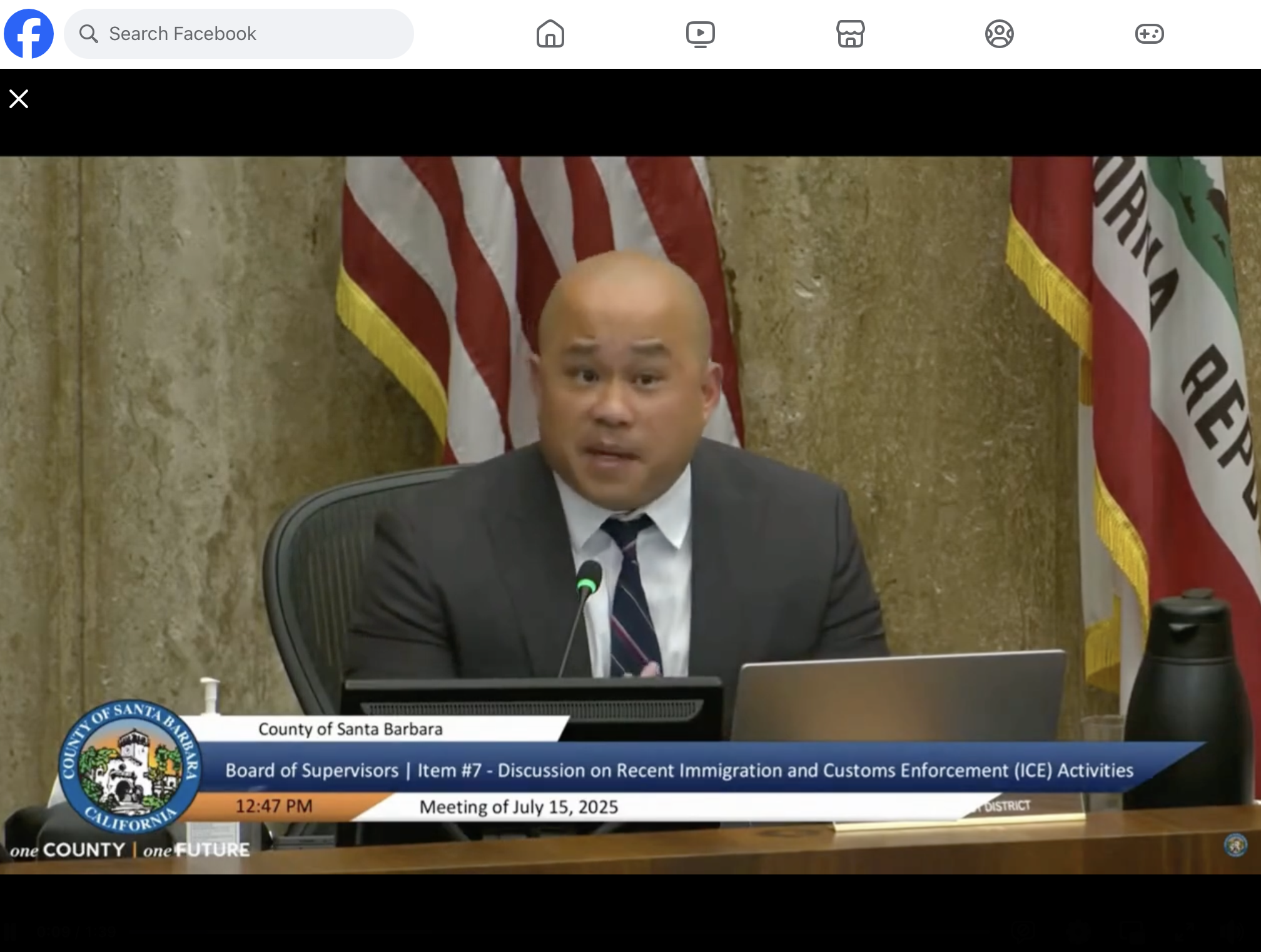This screenshot has width=1261, height=952.
Task: Click the small county seal watermark
Action: coord(1235,846)
